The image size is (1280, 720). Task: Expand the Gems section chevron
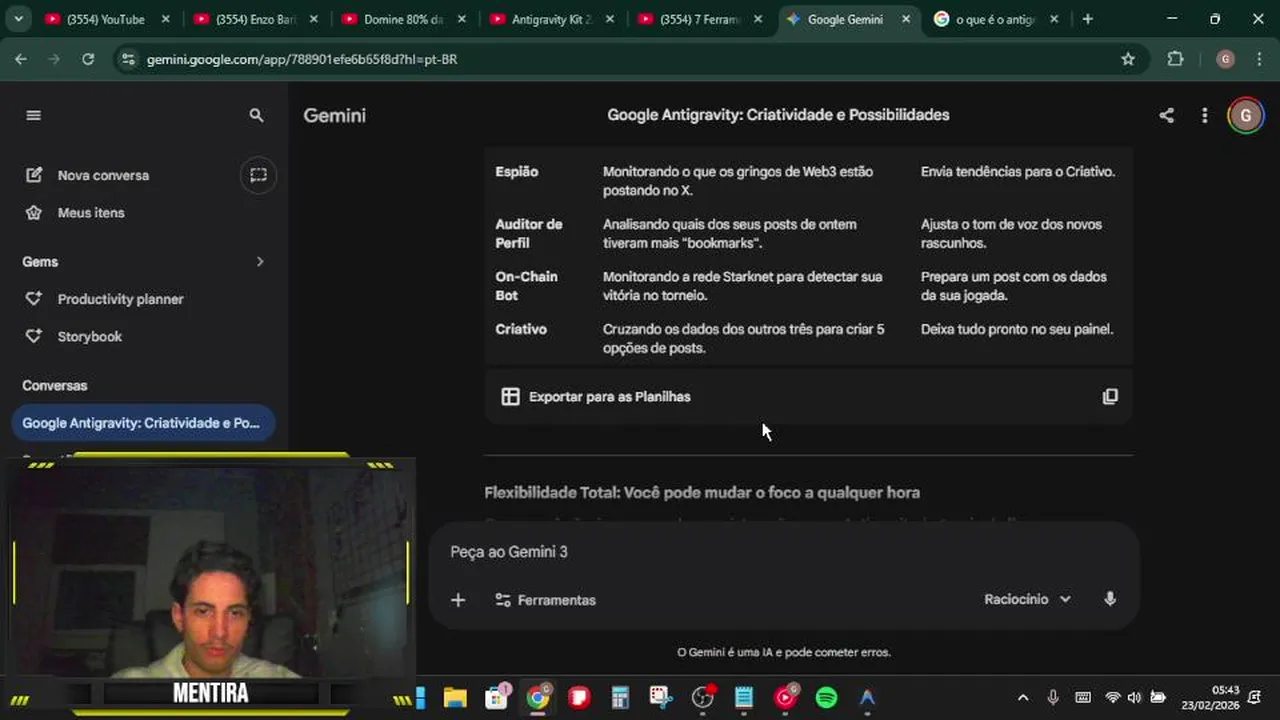(x=260, y=261)
